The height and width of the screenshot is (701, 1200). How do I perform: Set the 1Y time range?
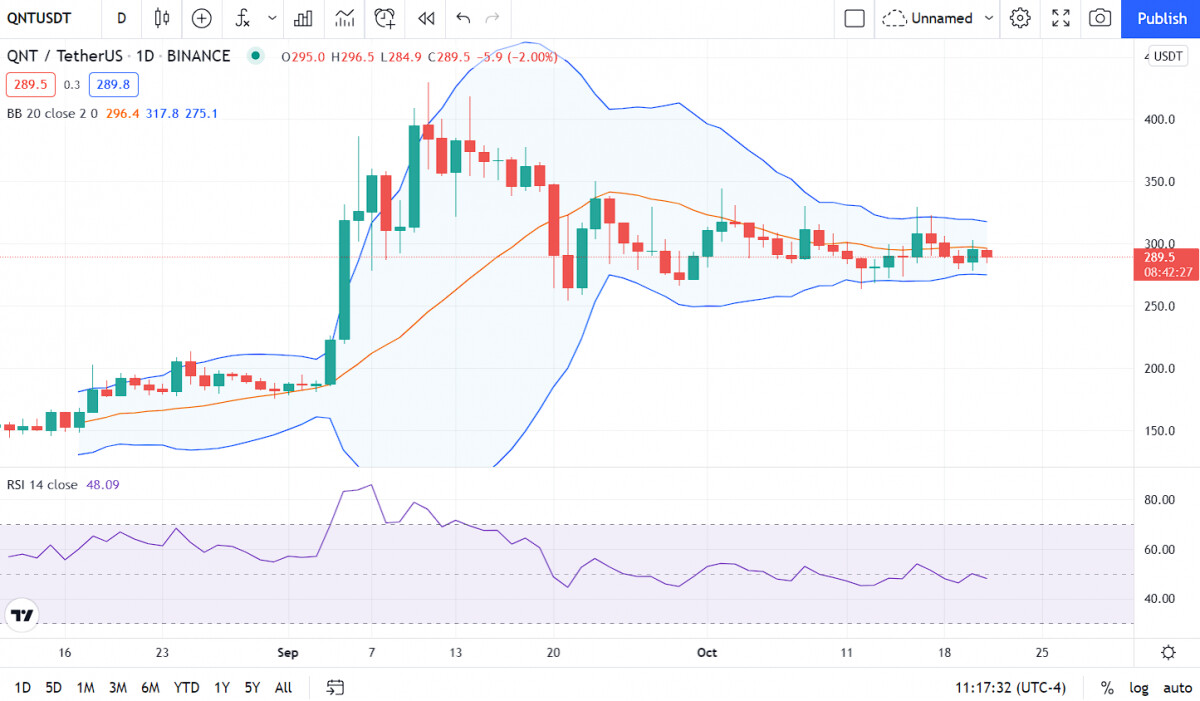222,688
